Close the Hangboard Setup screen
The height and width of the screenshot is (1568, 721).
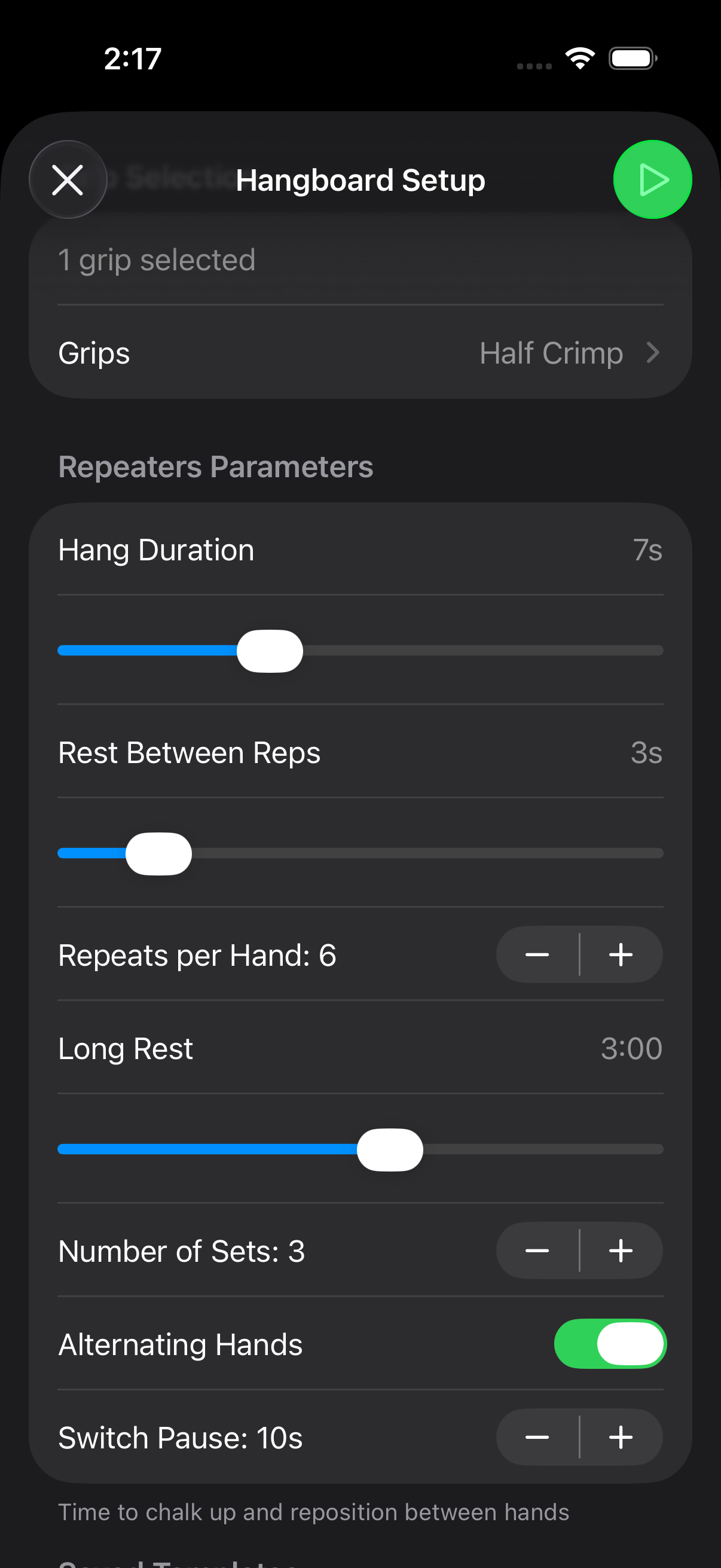[68, 179]
